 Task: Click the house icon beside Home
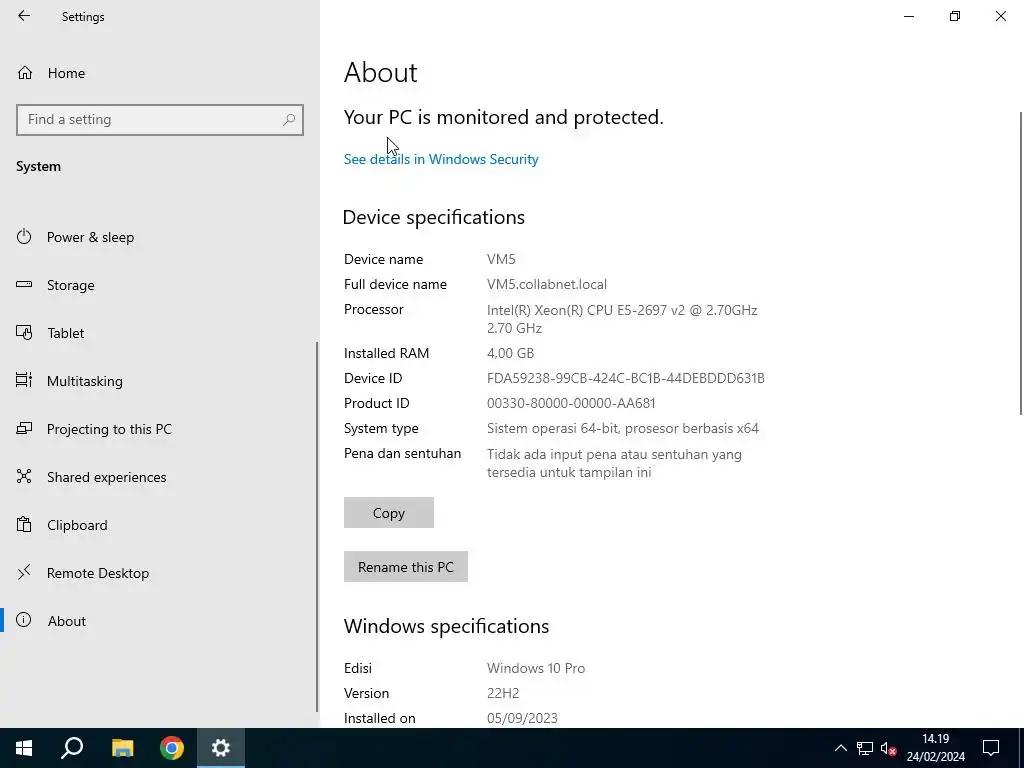25,73
